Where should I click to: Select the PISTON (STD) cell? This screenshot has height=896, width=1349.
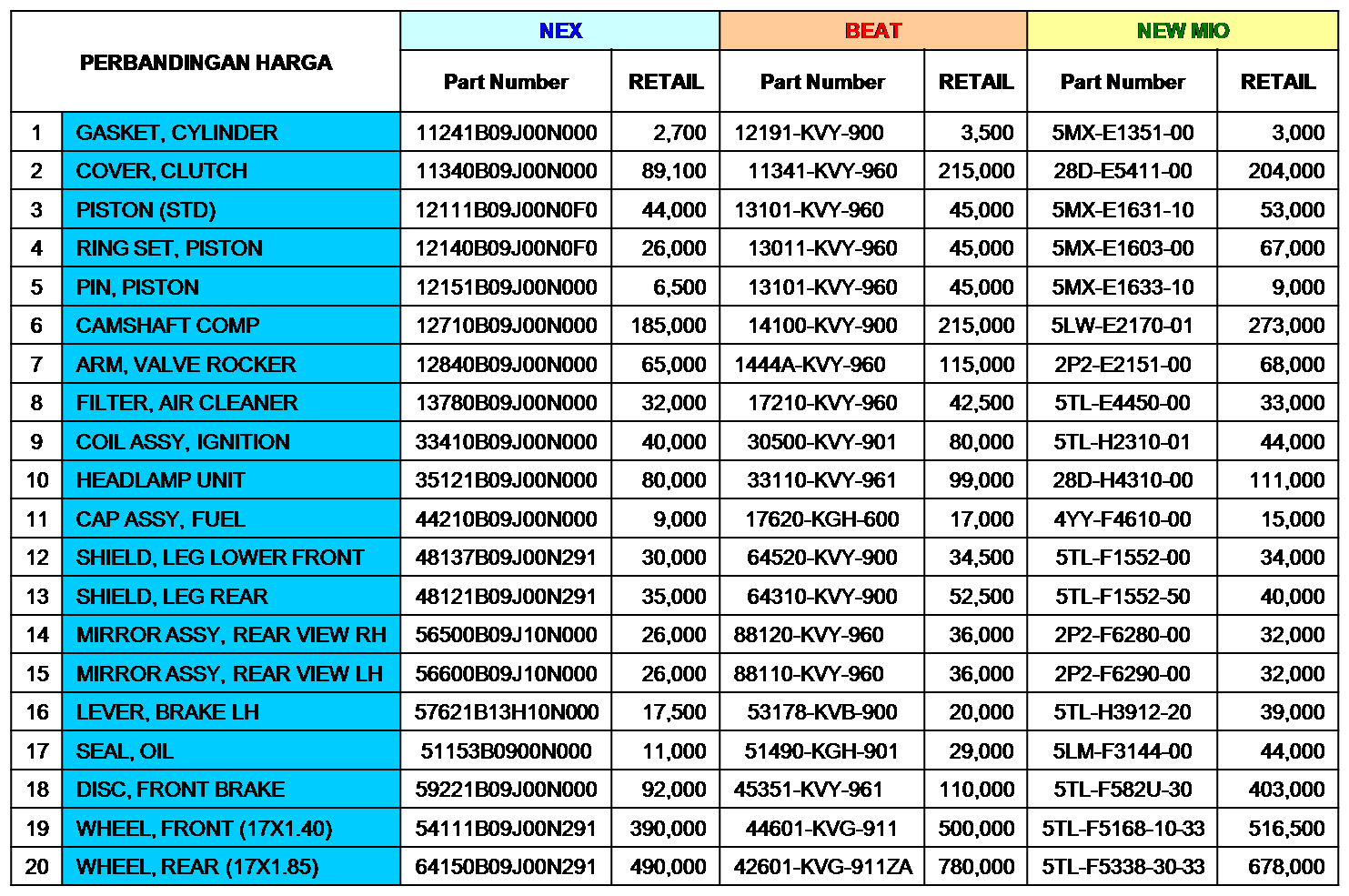pos(231,210)
